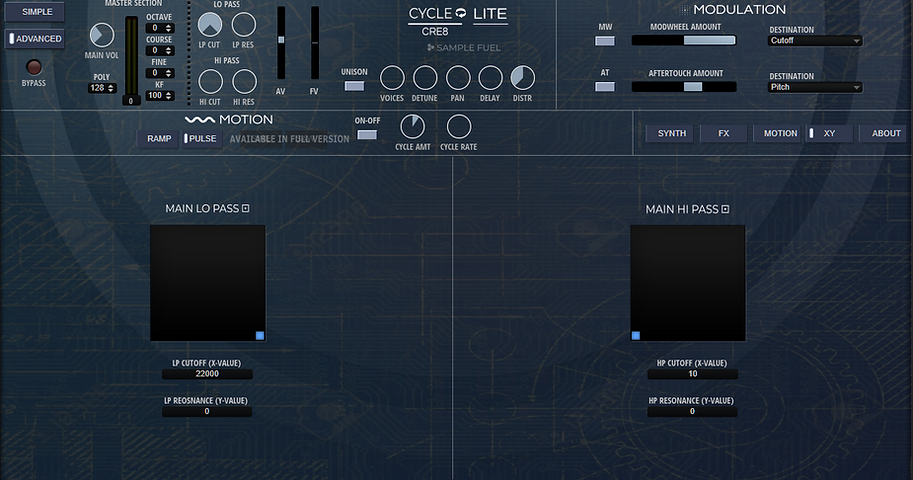The width and height of the screenshot is (913, 480).
Task: Click the LP CUT knob
Action: (210, 25)
